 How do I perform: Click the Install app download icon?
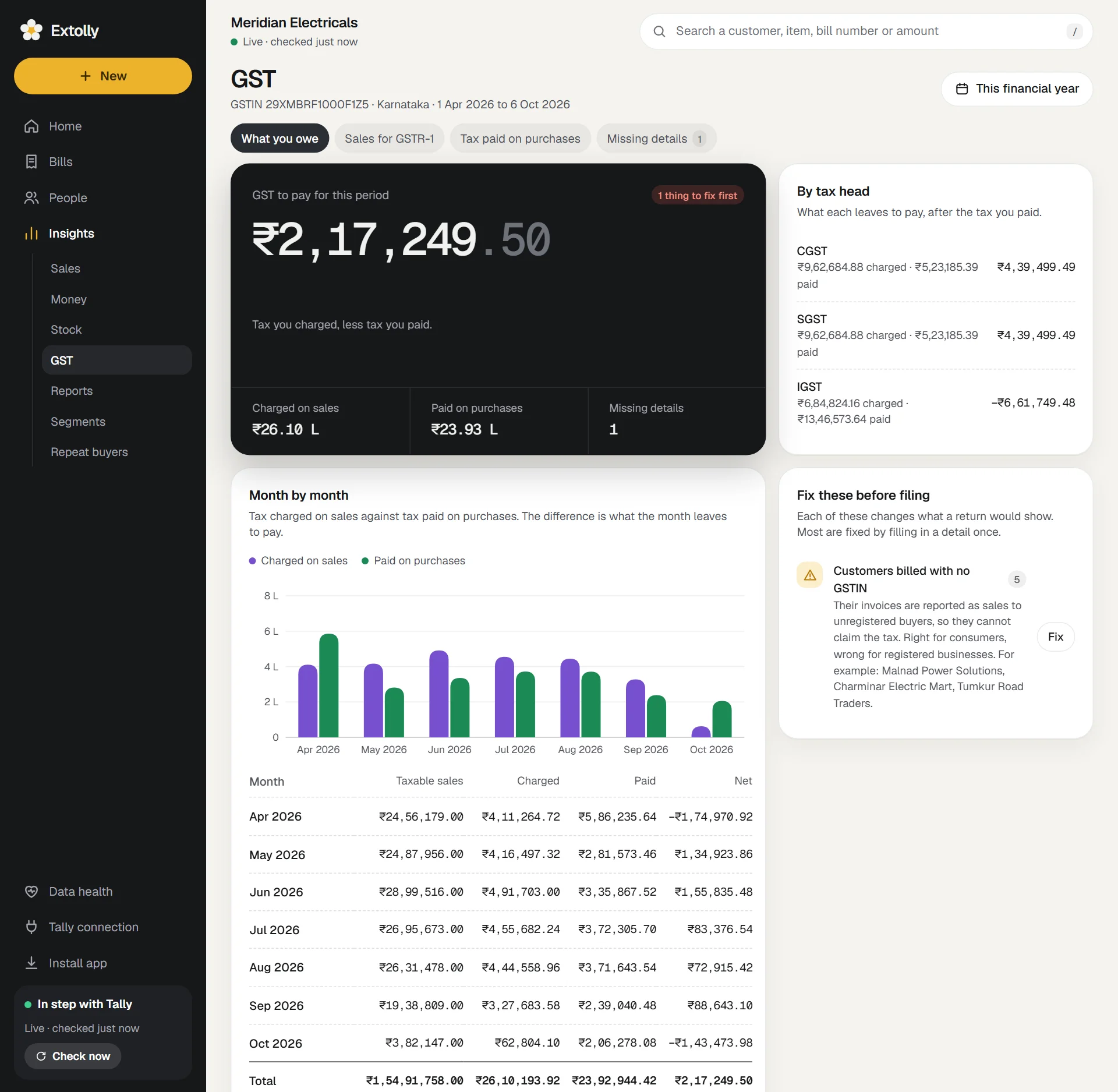pos(31,963)
